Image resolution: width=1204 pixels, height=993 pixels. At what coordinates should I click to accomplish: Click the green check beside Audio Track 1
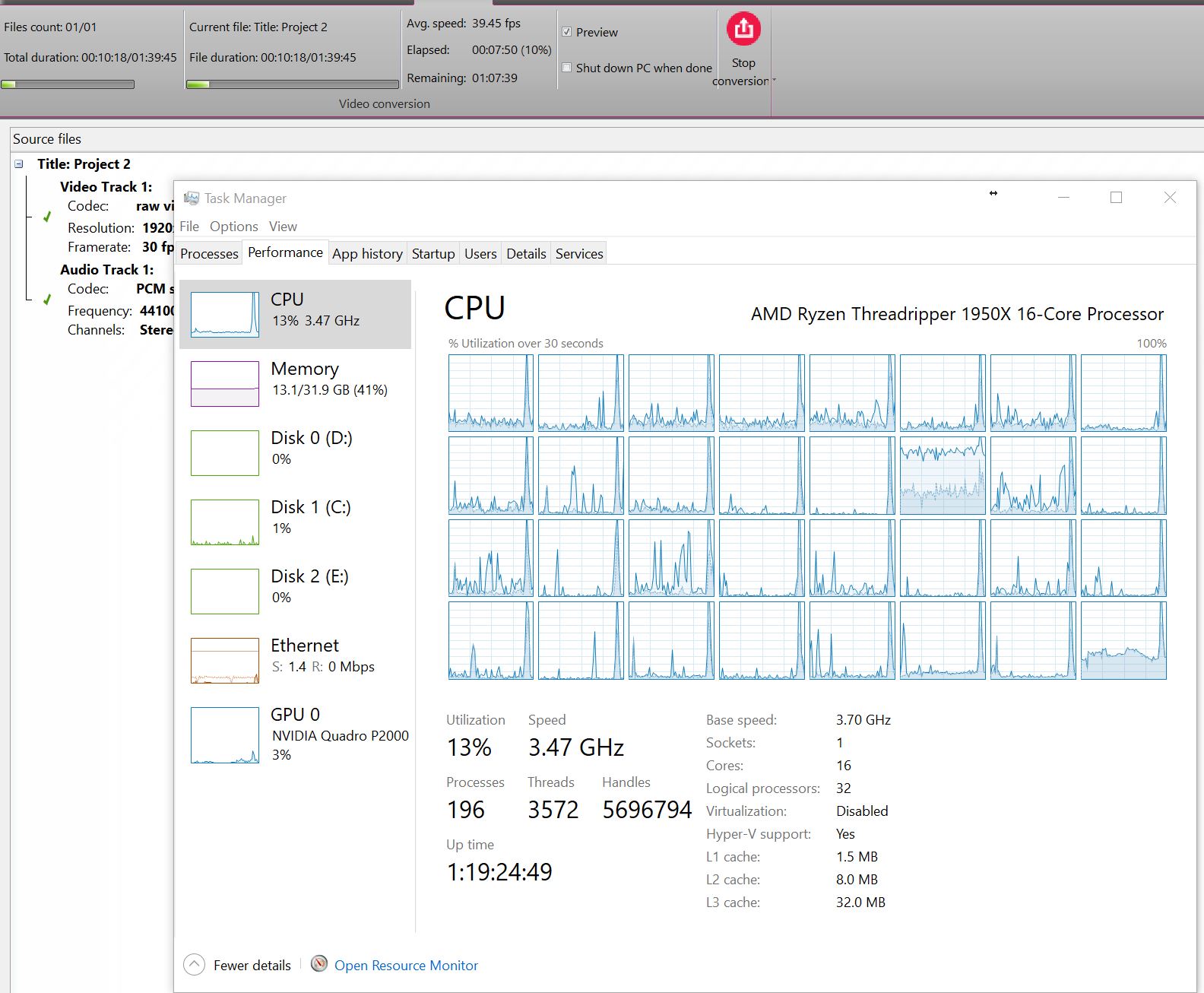[47, 300]
